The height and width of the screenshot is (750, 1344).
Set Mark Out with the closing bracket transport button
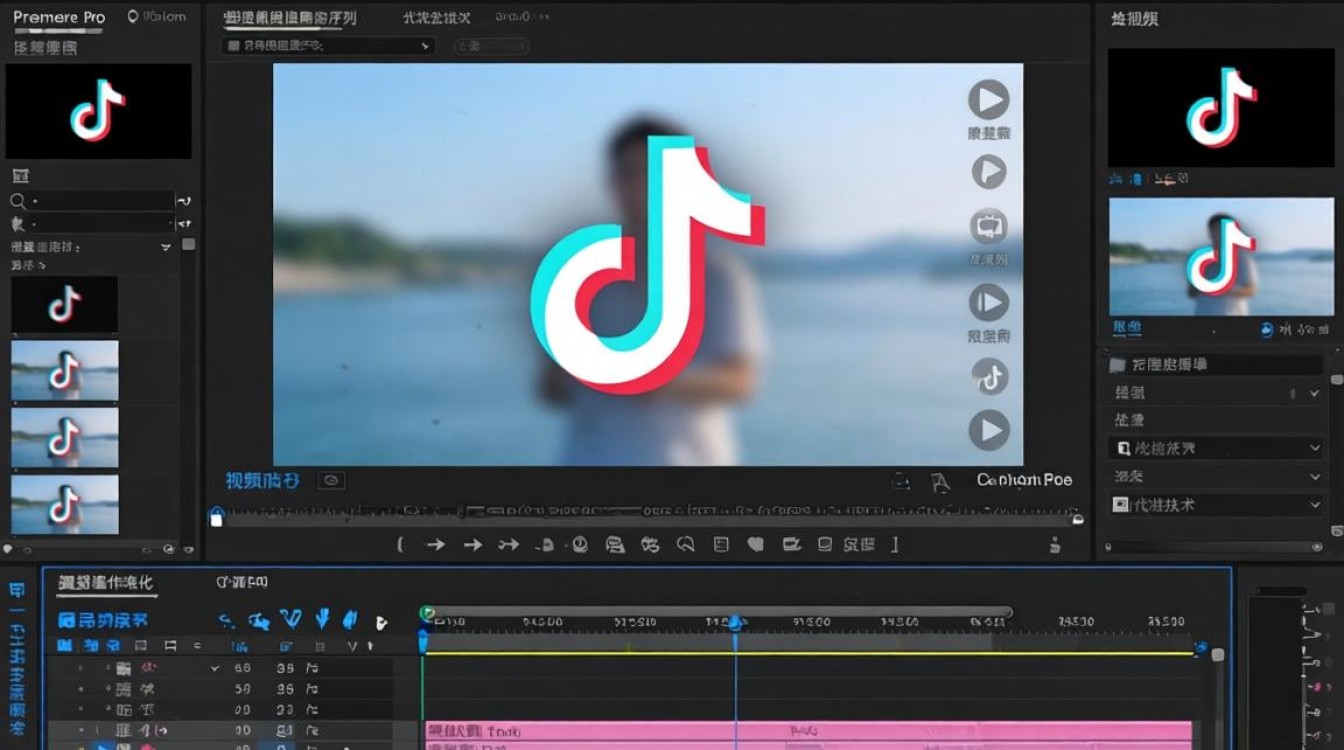pyautogui.click(x=895, y=544)
